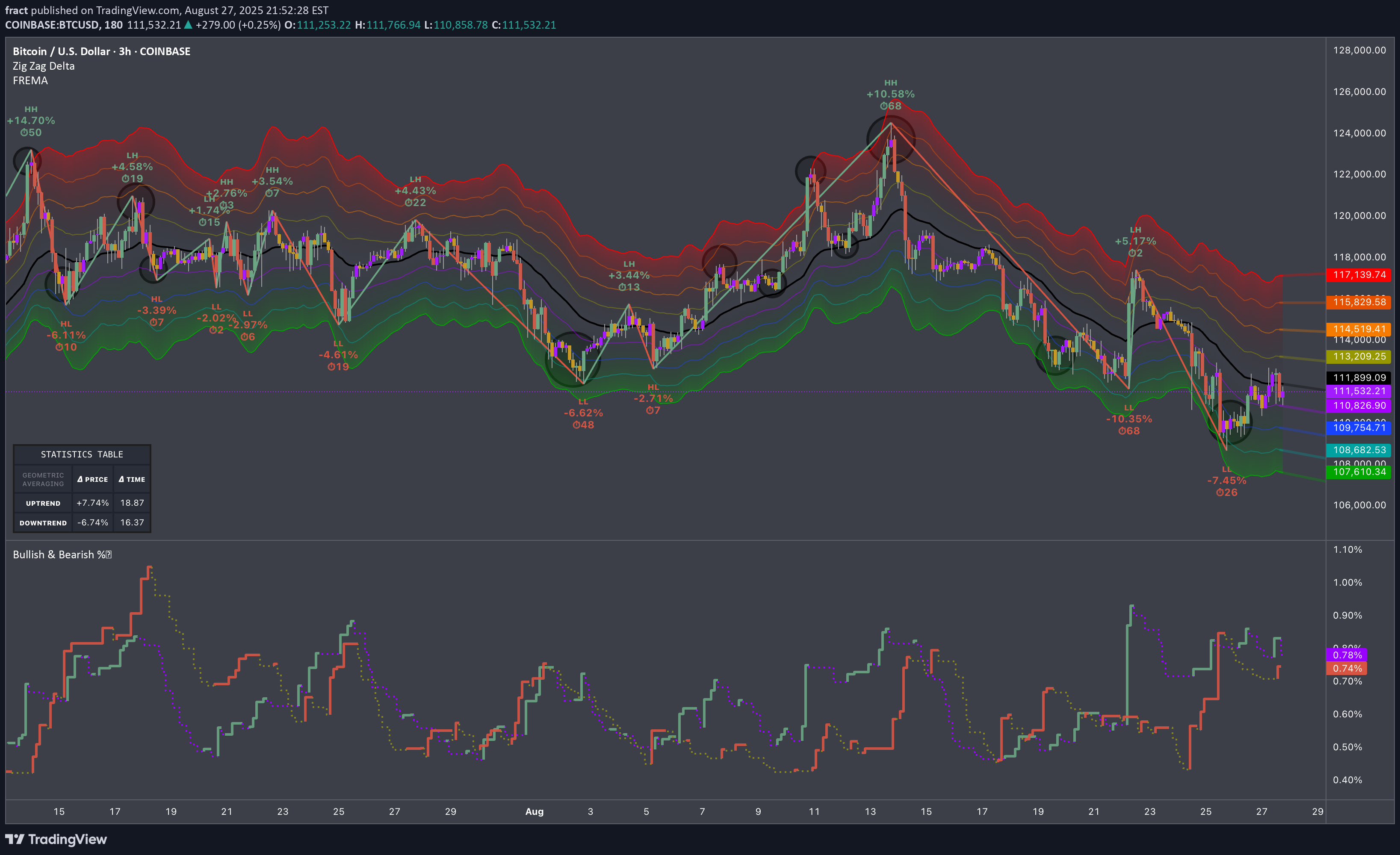Viewport: 1400px width, 855px height.
Task: Click the 0.40% axis tick in lower pane
Action: click(1348, 780)
